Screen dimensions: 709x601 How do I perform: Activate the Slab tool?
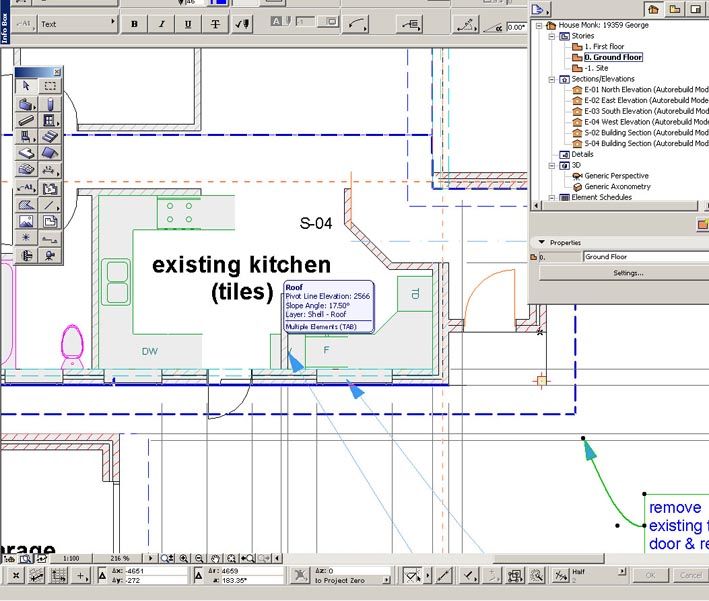(x=26, y=153)
